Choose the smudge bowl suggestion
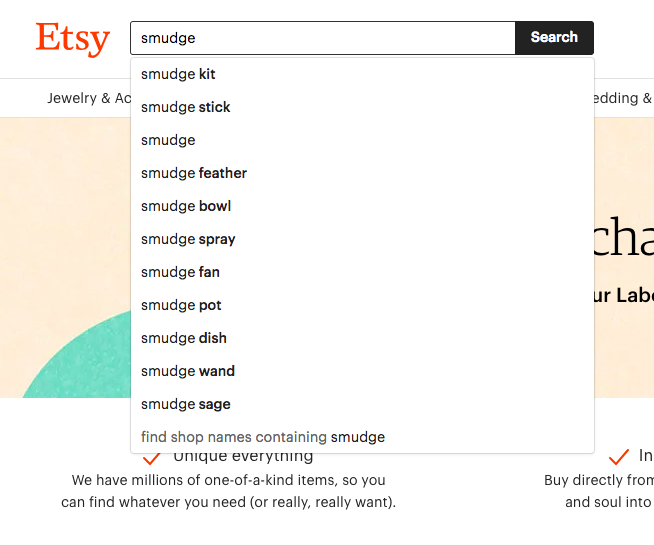Screen dimensions: 654x545 (186, 206)
